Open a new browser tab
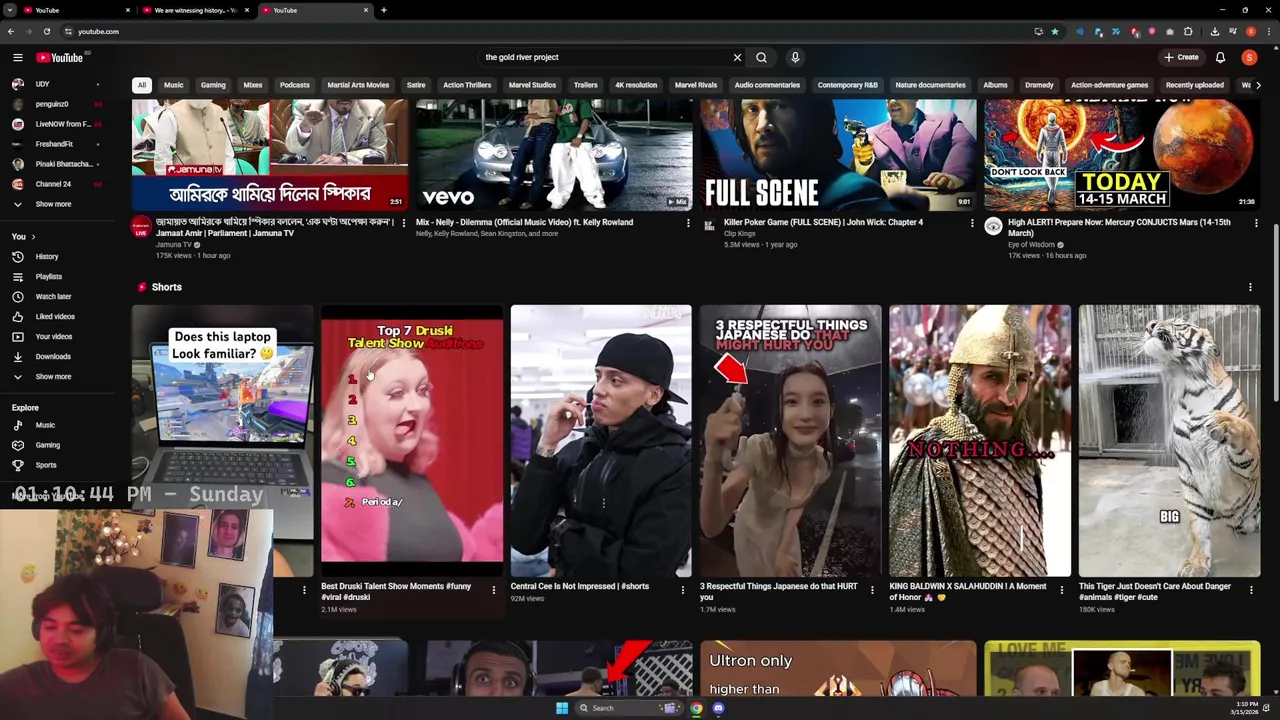 [384, 10]
